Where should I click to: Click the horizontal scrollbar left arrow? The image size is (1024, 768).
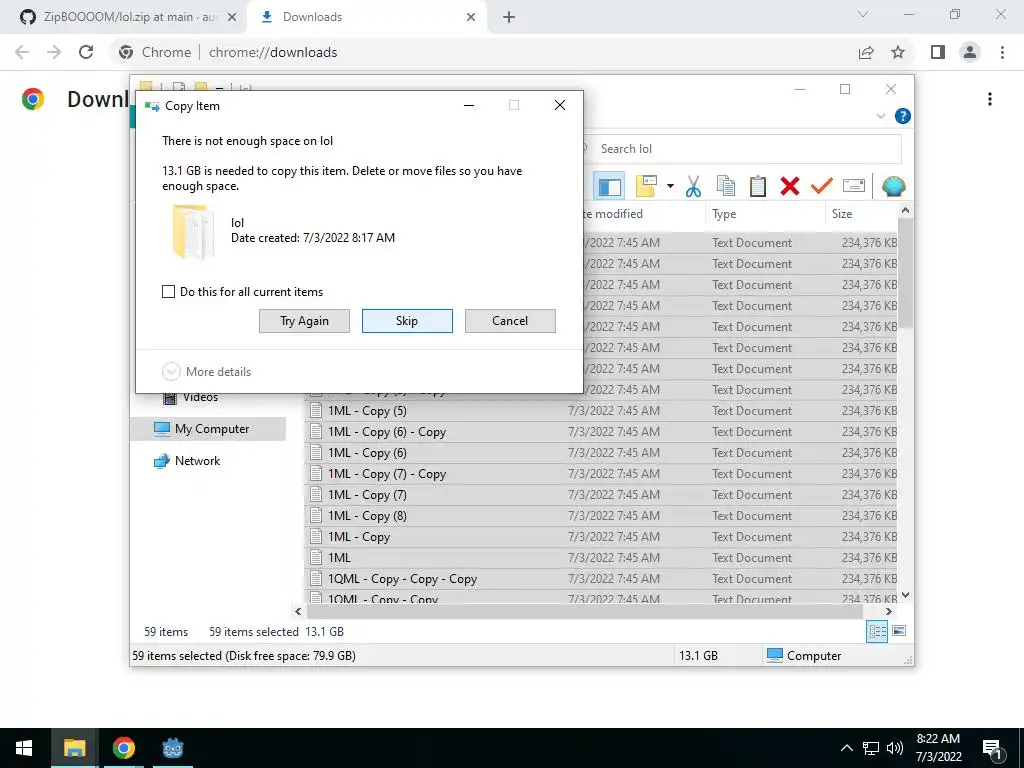(298, 612)
